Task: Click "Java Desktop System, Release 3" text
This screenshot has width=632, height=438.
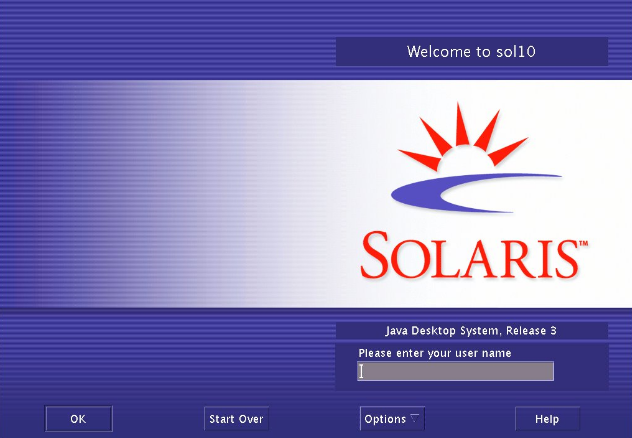Action: pos(471,331)
